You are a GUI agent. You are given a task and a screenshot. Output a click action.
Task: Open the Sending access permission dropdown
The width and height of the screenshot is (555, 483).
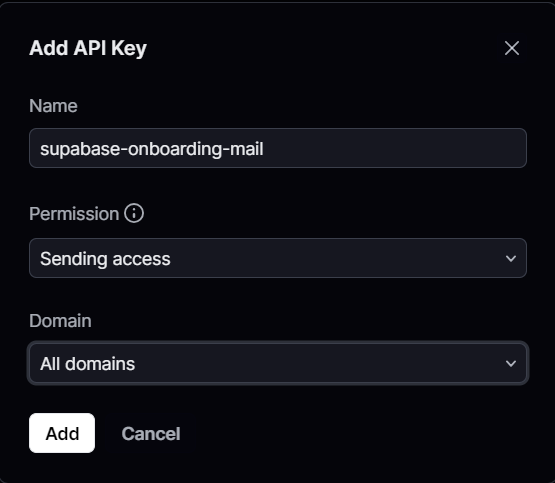pyautogui.click(x=278, y=258)
